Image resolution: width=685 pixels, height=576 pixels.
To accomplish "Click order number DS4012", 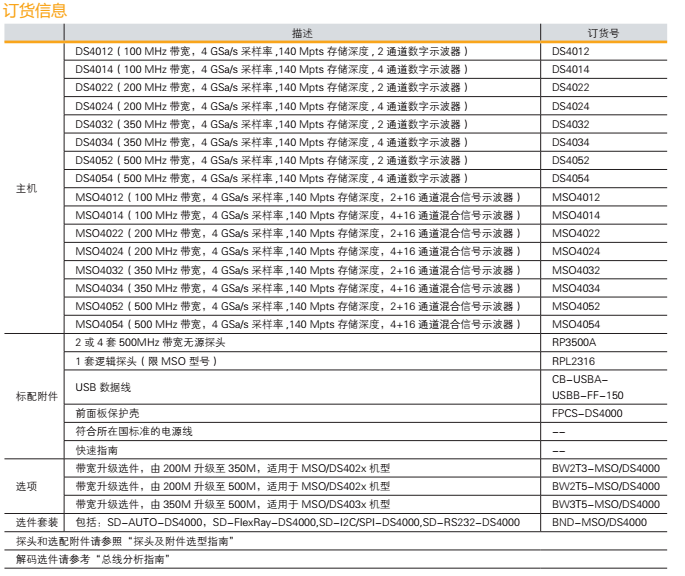I will pyautogui.click(x=571, y=52).
